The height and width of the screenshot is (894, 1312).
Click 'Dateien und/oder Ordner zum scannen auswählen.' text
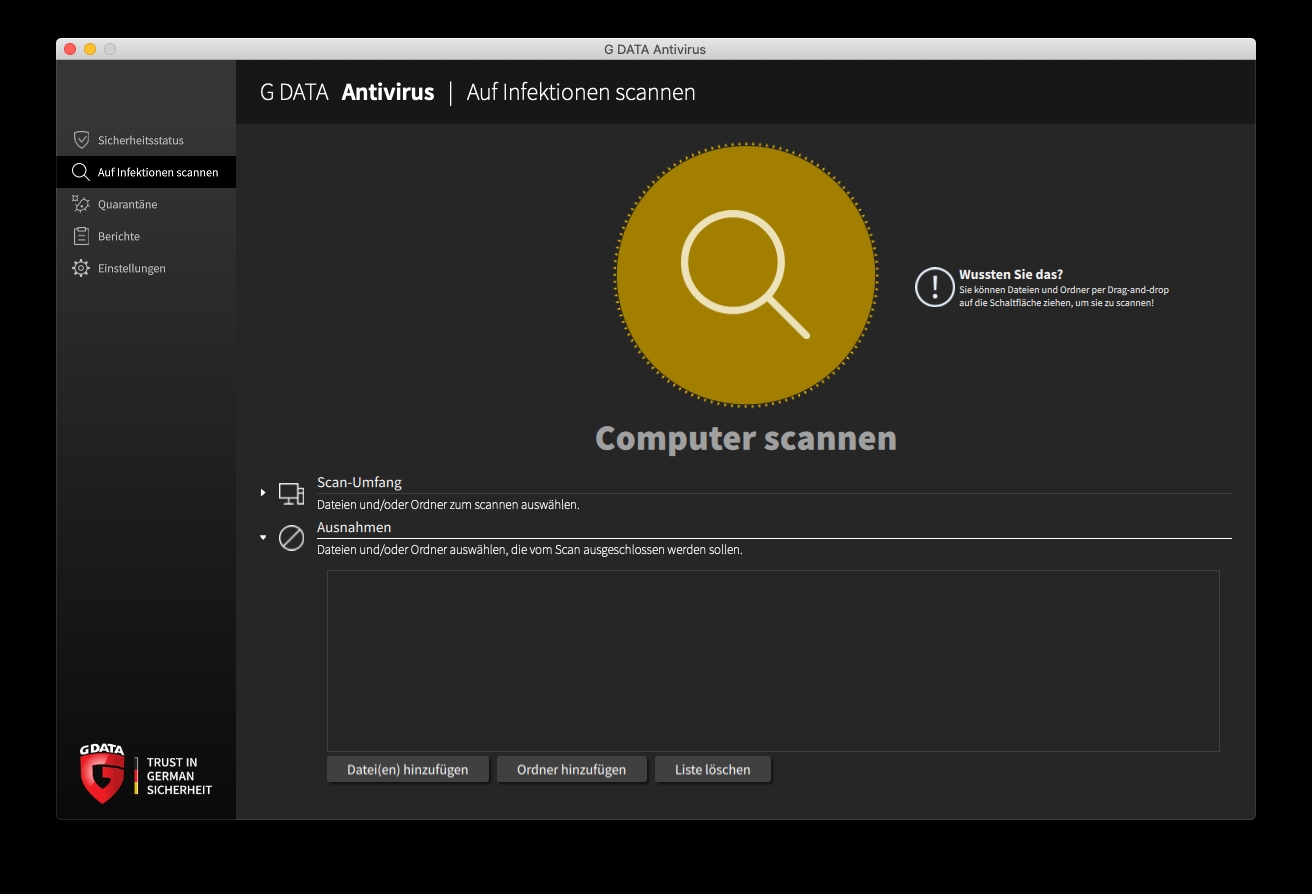pyautogui.click(x=448, y=505)
